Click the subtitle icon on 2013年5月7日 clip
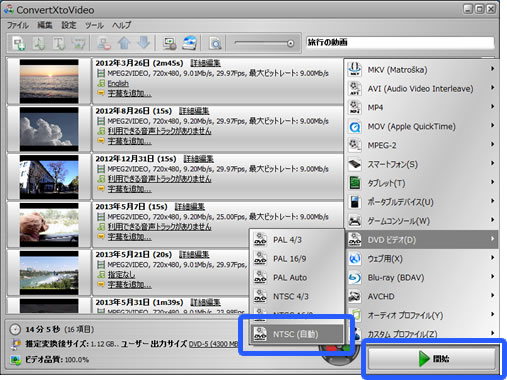The image size is (507, 380). [101, 236]
